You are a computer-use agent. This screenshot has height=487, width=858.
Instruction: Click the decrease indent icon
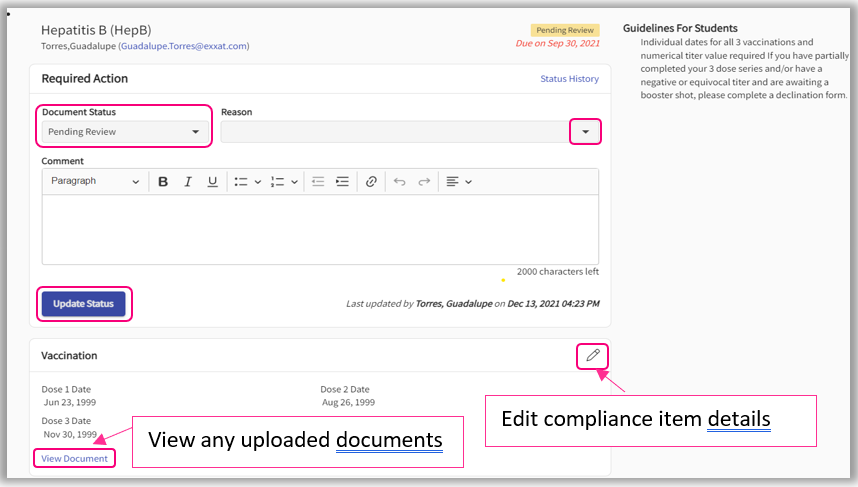click(318, 182)
